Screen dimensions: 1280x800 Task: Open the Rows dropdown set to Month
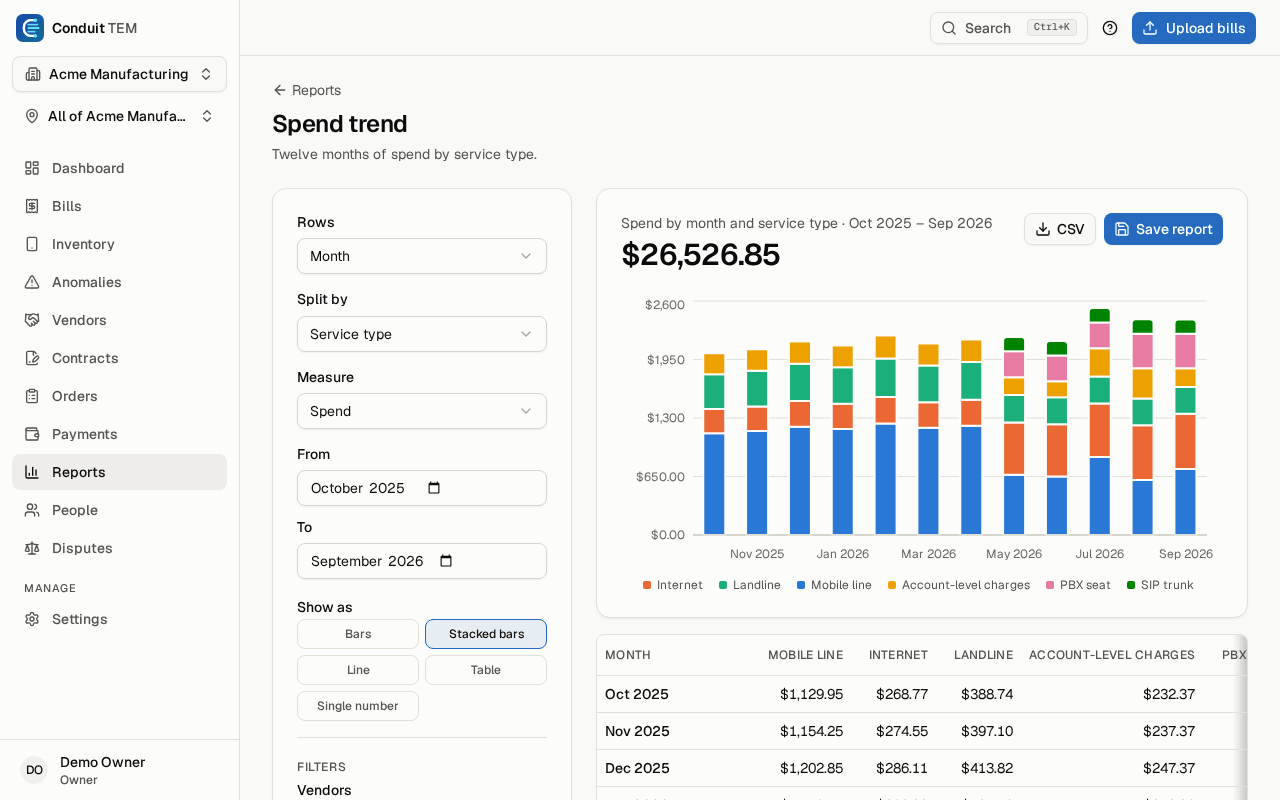point(422,256)
